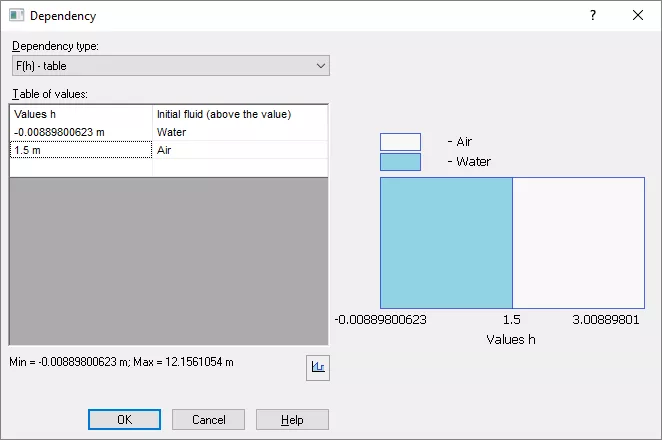
Task: Click the white Air legend swatch
Action: pyautogui.click(x=400, y=142)
